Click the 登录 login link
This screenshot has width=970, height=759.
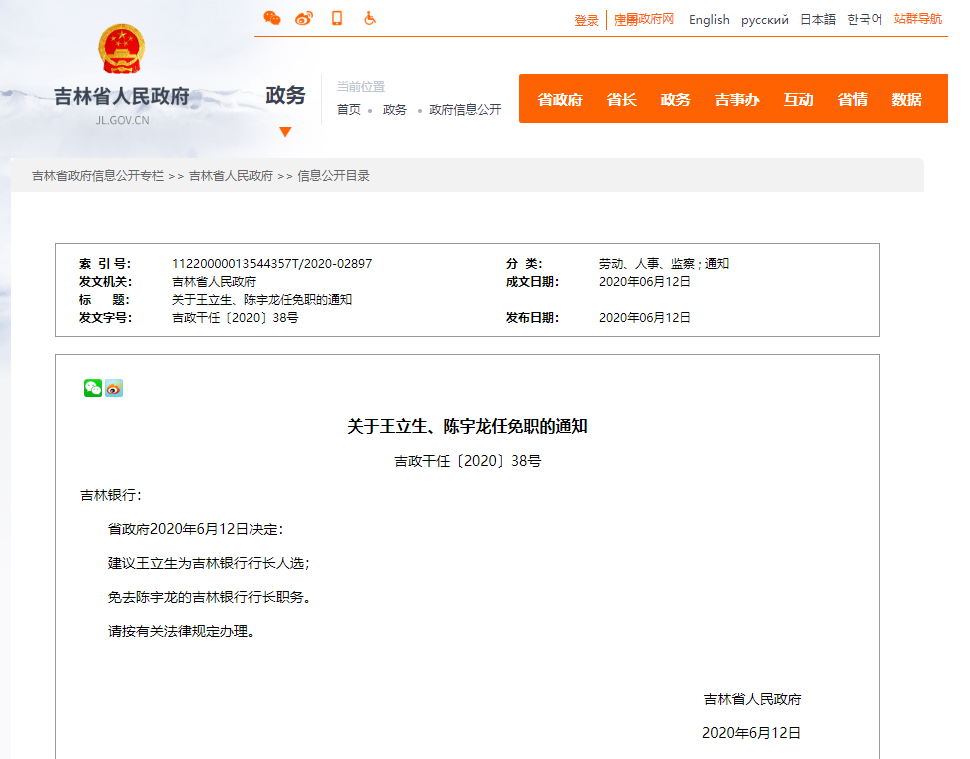point(586,20)
